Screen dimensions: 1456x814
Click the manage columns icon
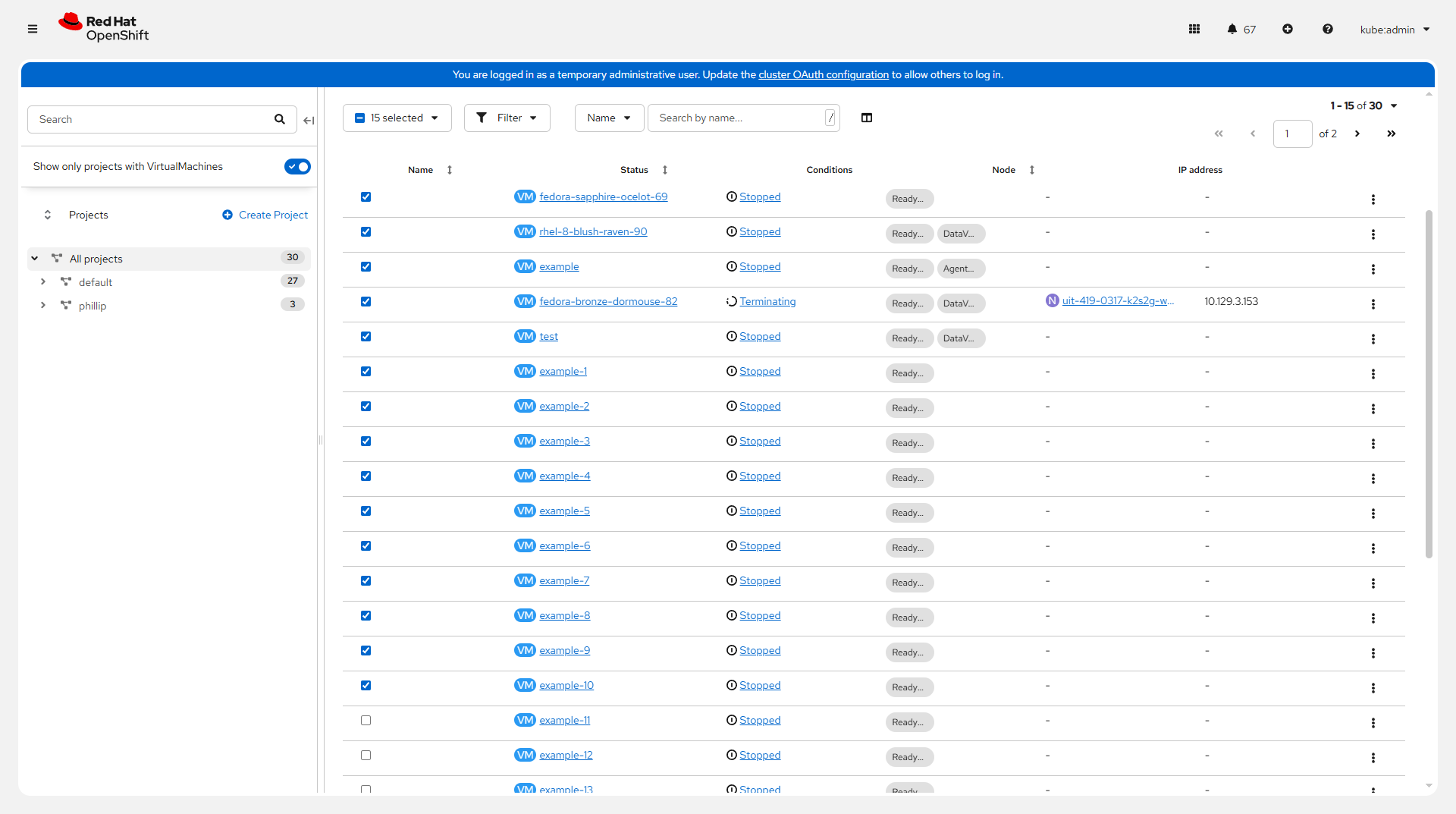pyautogui.click(x=867, y=118)
